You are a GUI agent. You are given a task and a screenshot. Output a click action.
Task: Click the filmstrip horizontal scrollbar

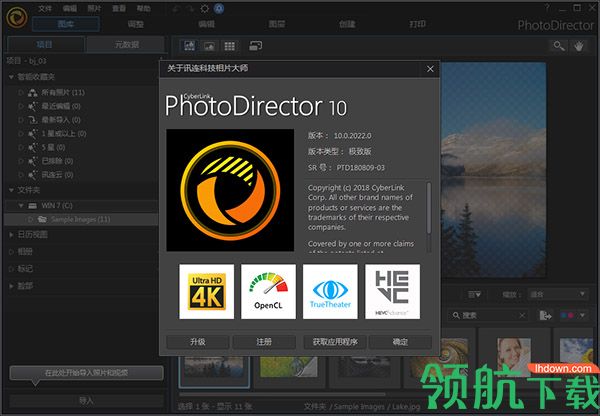coord(282,394)
